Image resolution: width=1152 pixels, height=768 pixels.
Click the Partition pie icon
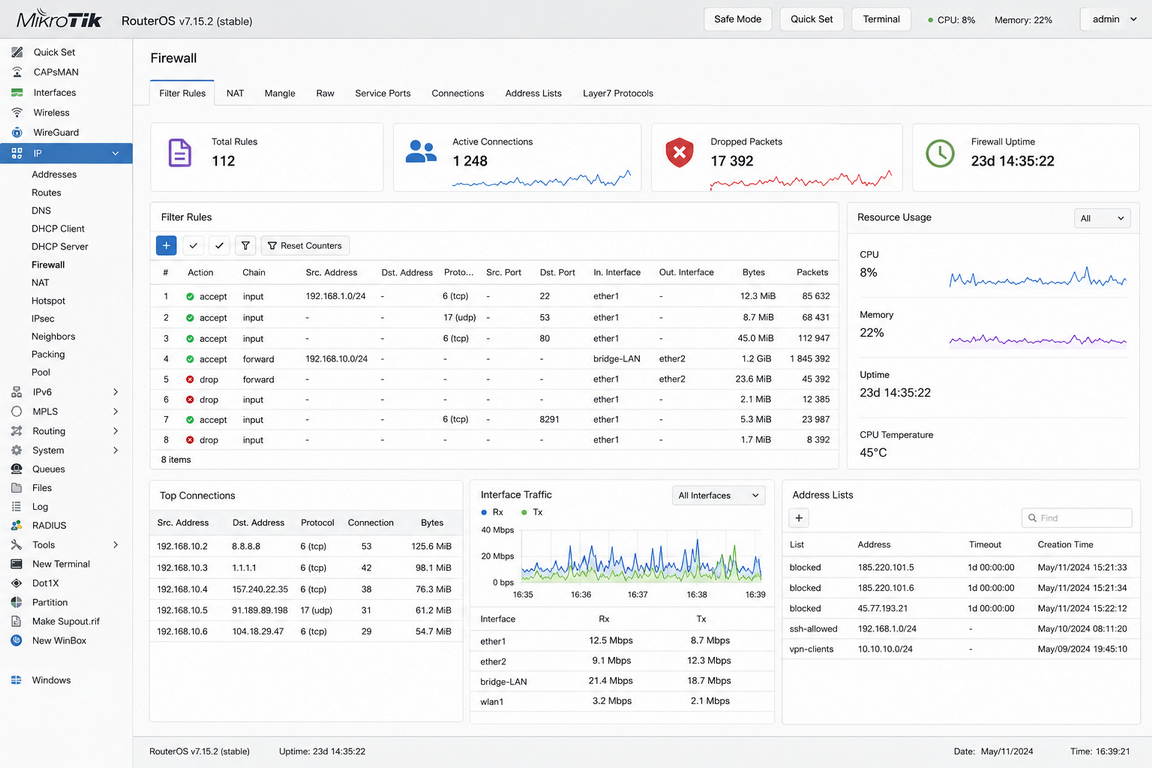tap(17, 602)
